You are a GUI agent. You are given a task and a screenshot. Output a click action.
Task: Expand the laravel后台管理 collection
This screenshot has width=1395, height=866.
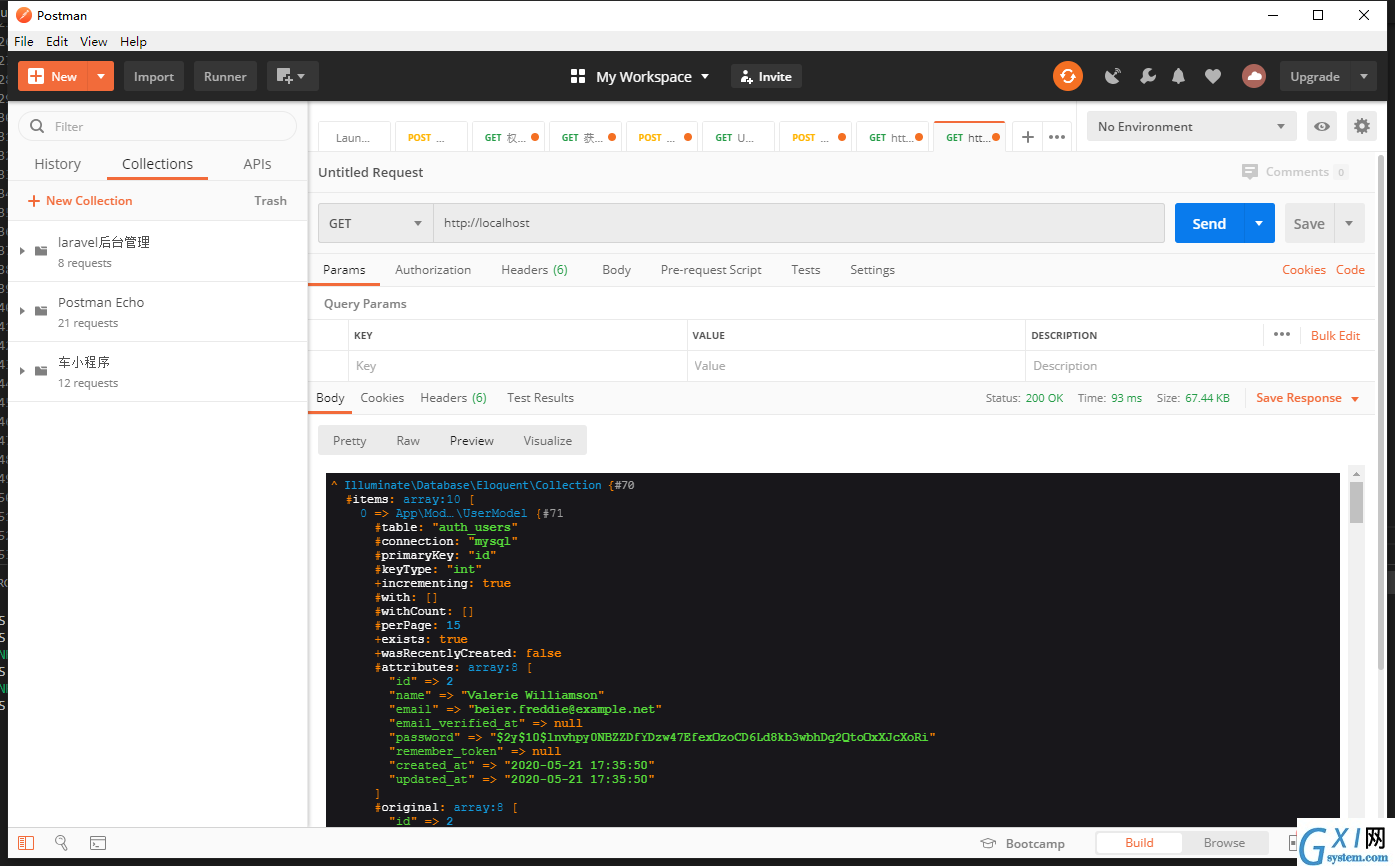[x=22, y=251]
